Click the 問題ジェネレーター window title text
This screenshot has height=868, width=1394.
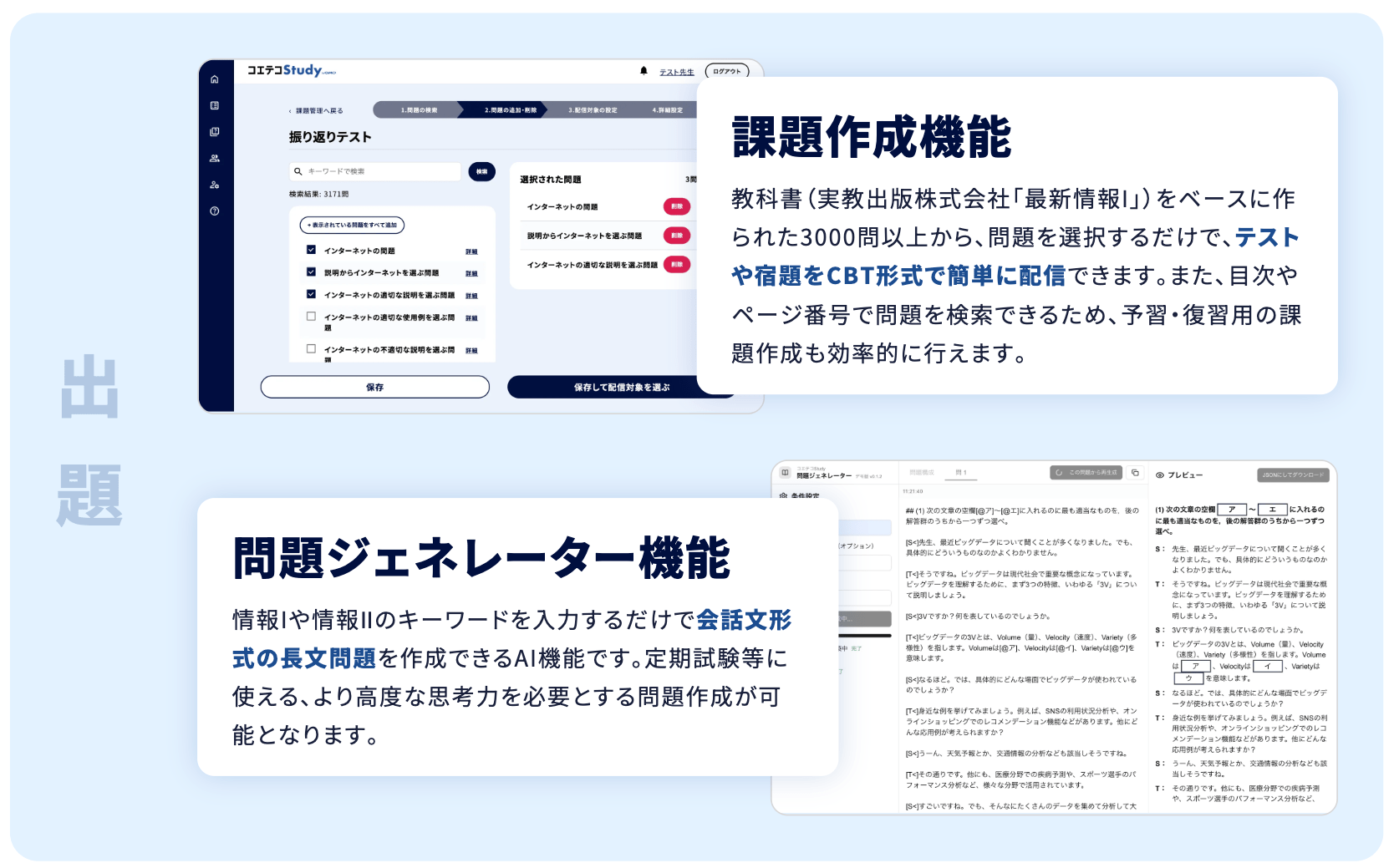tap(824, 475)
